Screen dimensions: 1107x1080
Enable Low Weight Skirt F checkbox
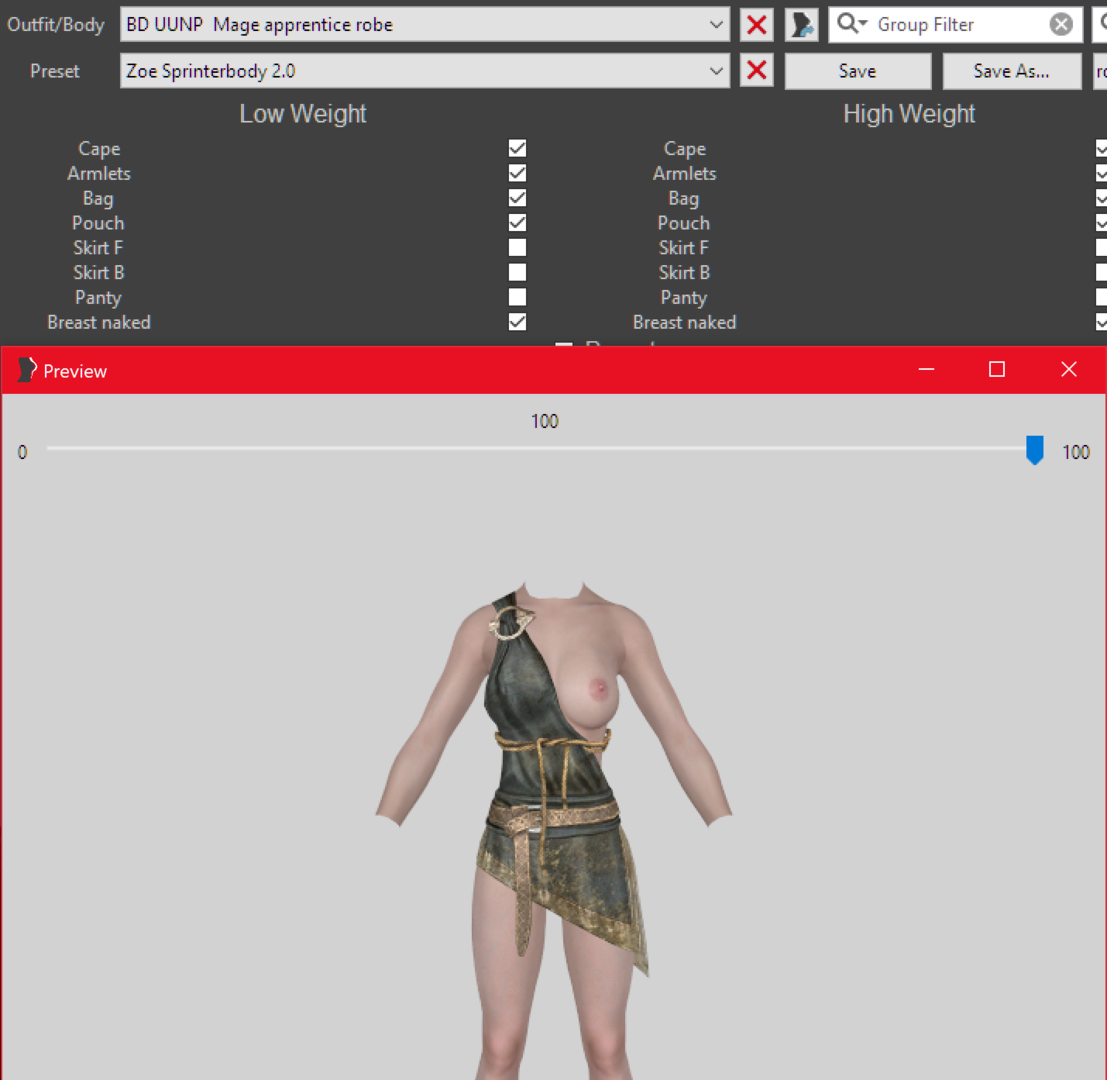(517, 247)
